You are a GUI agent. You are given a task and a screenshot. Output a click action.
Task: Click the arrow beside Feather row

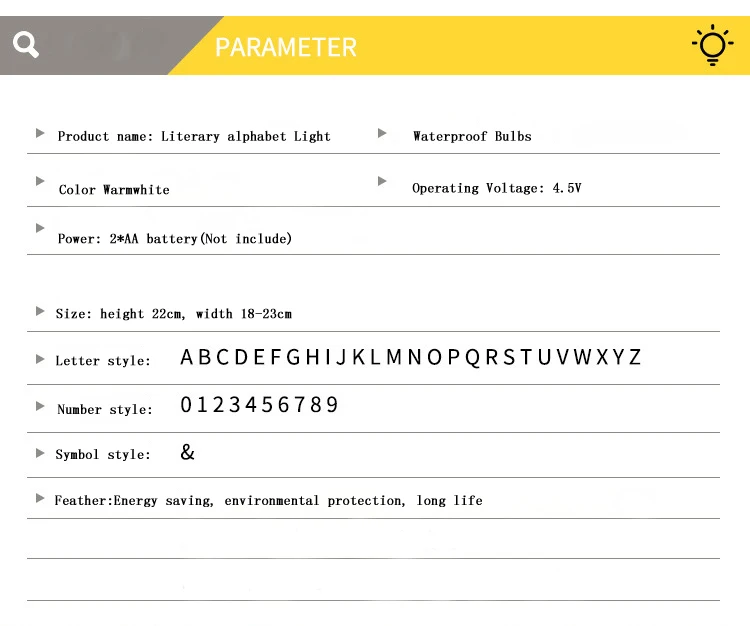click(x=40, y=498)
